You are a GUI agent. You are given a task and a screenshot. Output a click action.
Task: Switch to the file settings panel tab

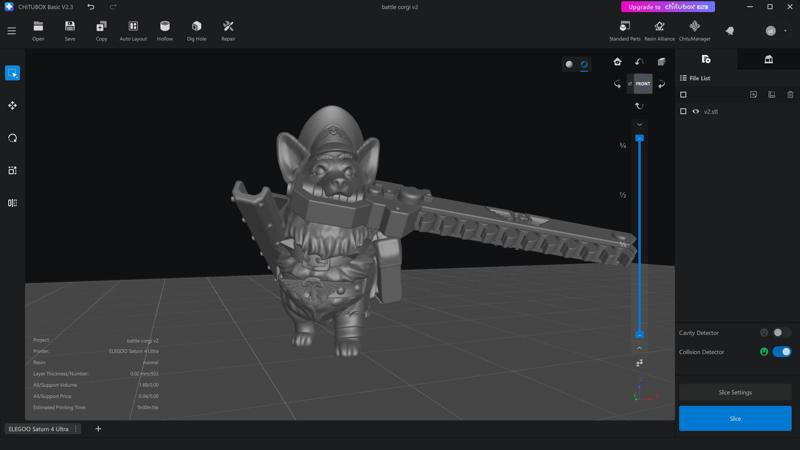[x=706, y=59]
